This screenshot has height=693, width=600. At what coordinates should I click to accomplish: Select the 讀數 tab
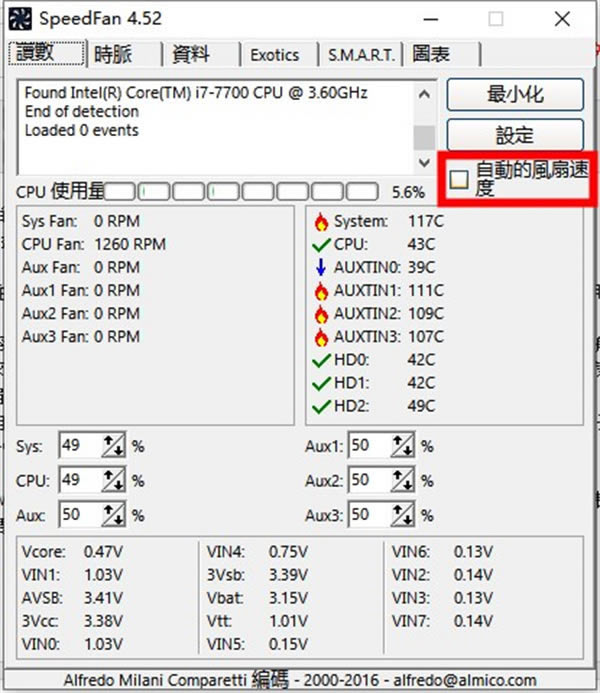coord(46,53)
